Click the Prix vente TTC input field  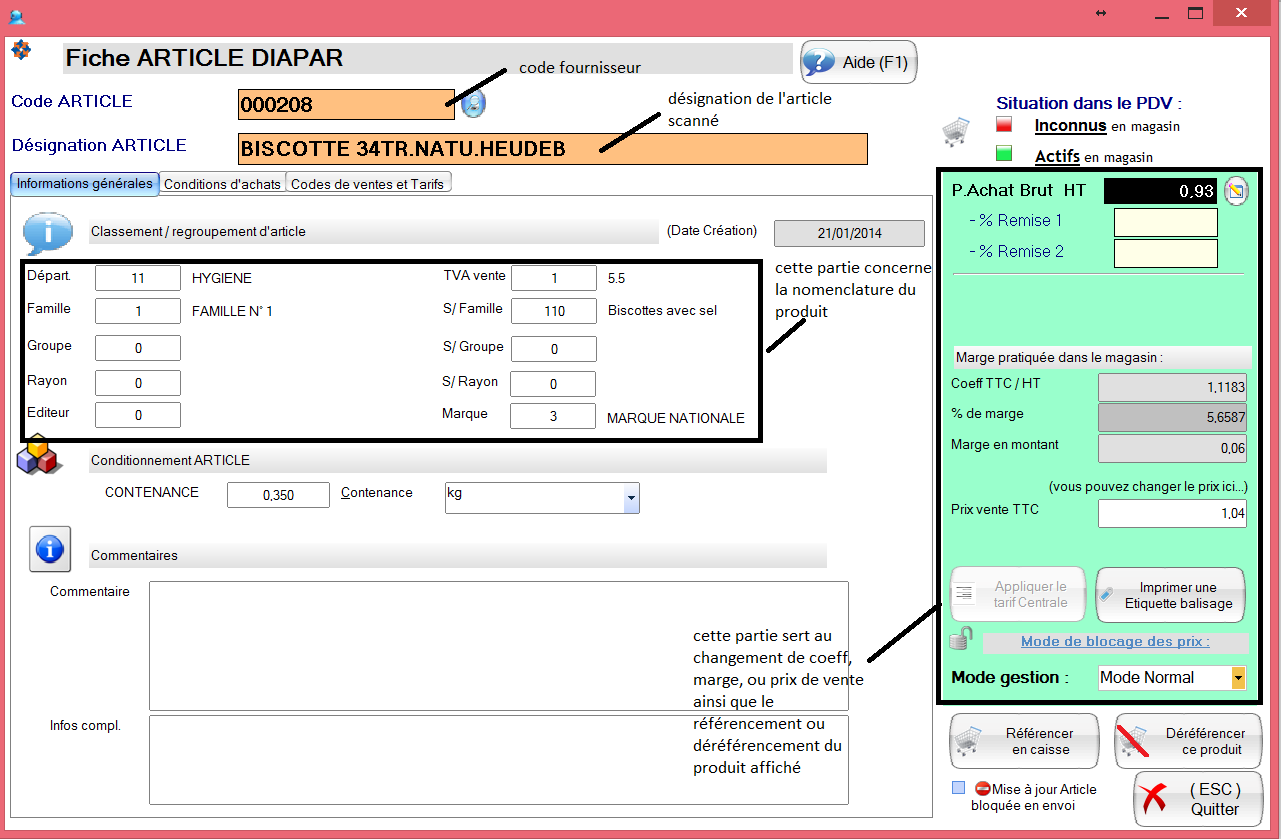coord(1172,514)
